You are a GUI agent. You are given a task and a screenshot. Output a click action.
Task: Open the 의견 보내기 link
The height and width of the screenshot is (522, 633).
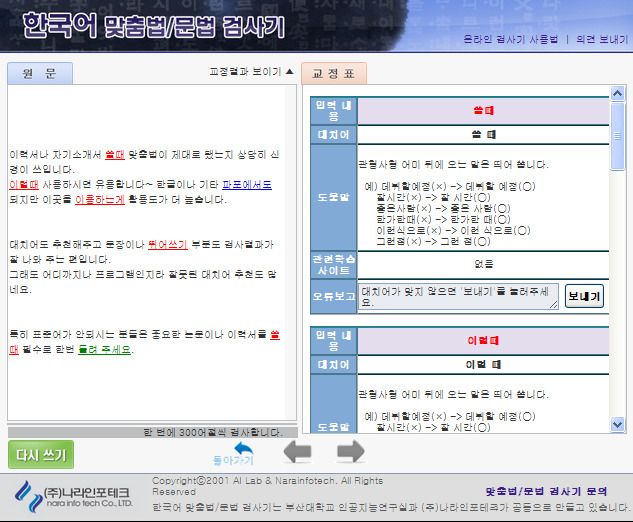(x=602, y=39)
